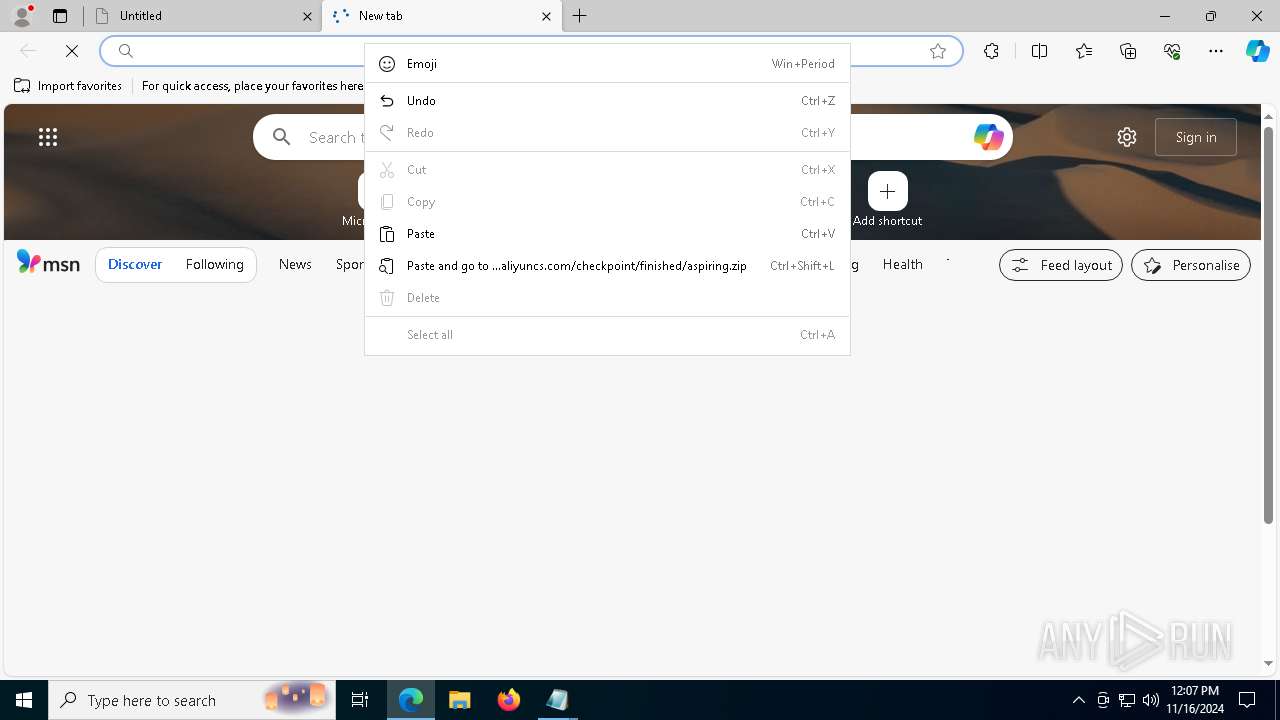Close the Untitled tab
The width and height of the screenshot is (1280, 720).
(307, 16)
